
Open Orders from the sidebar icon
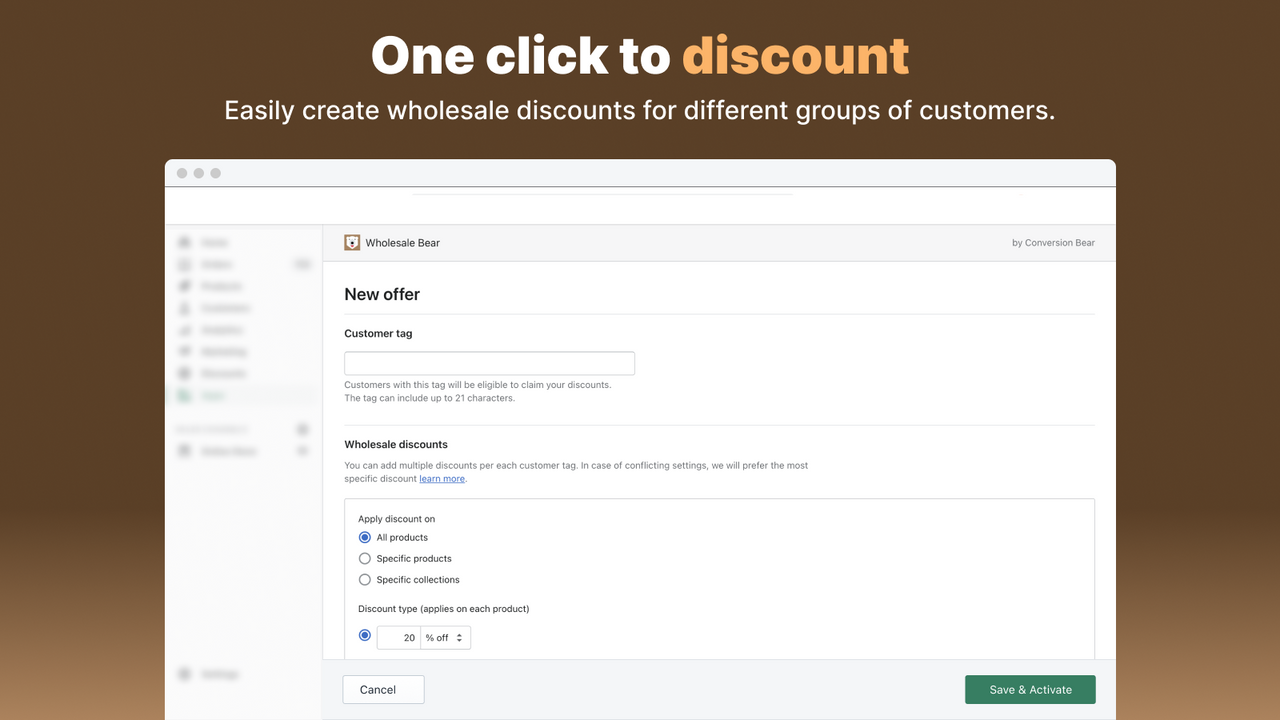tap(184, 264)
